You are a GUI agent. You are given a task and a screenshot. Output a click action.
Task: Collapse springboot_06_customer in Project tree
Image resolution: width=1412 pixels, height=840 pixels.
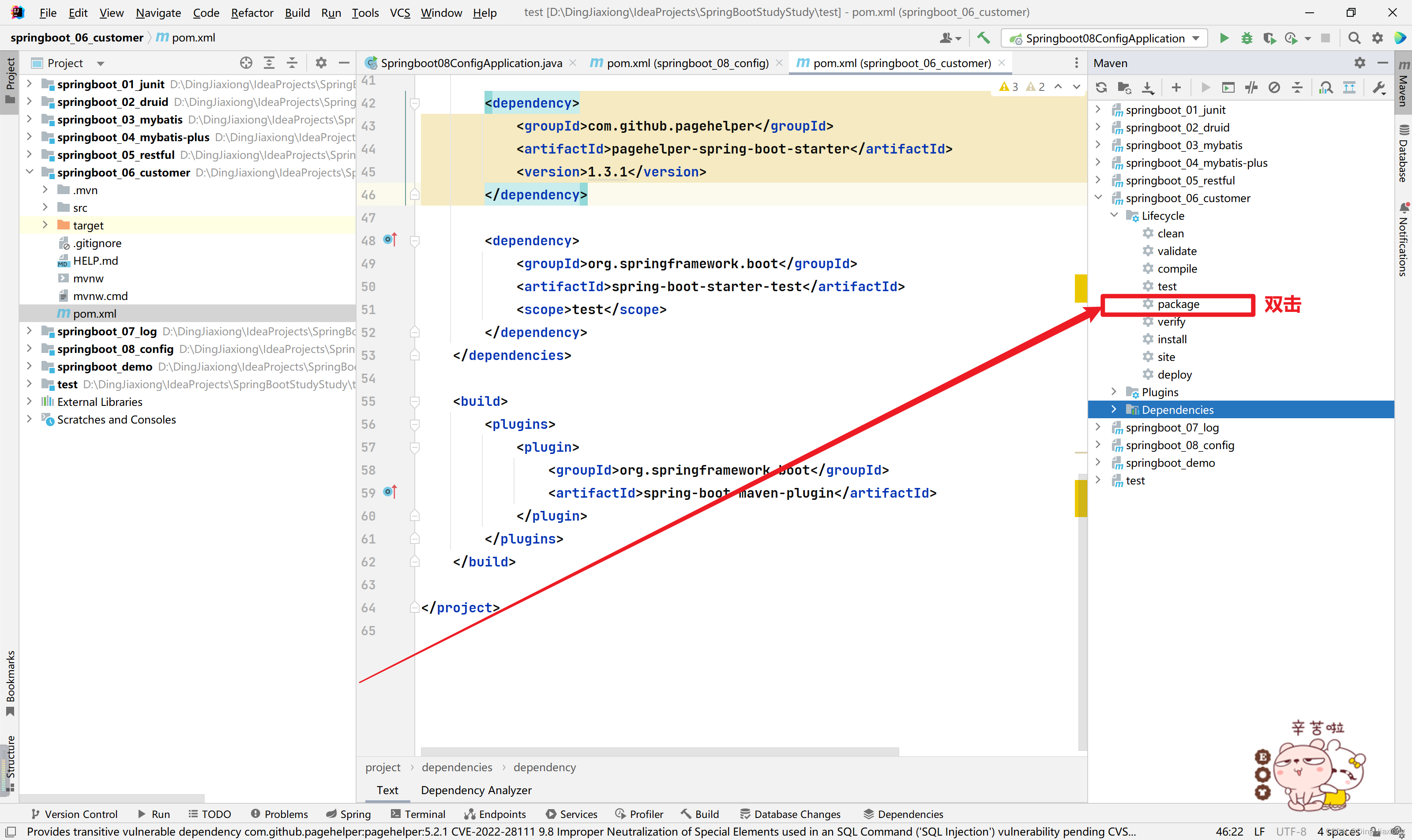[30, 172]
